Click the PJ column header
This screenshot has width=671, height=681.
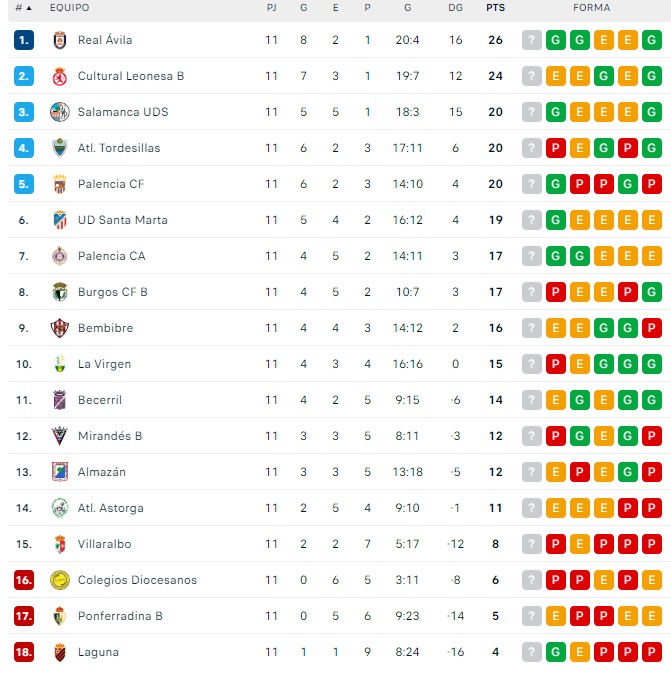coord(272,8)
